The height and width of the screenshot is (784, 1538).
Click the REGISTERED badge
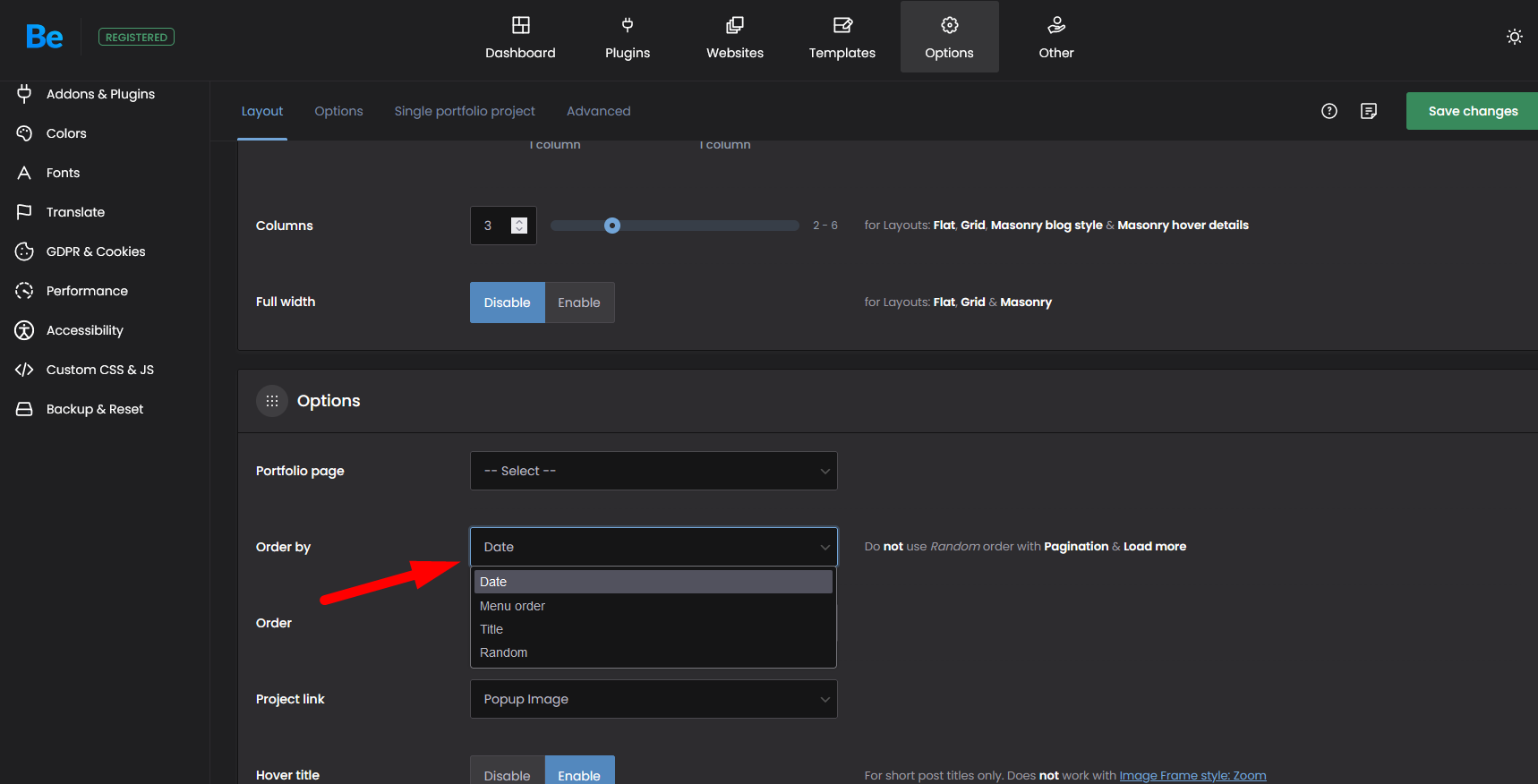point(136,37)
